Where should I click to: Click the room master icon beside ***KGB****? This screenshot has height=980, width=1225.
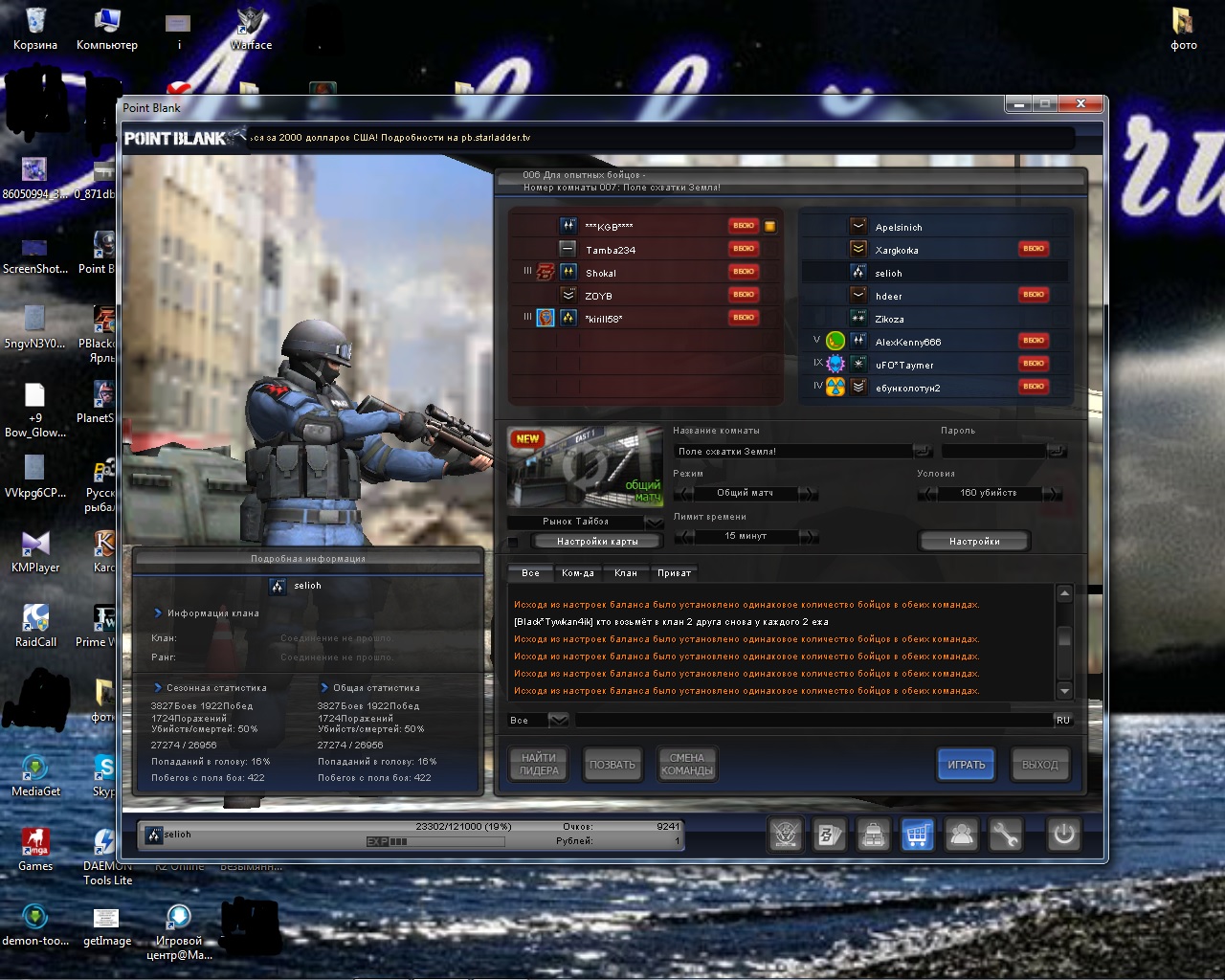[x=769, y=227]
